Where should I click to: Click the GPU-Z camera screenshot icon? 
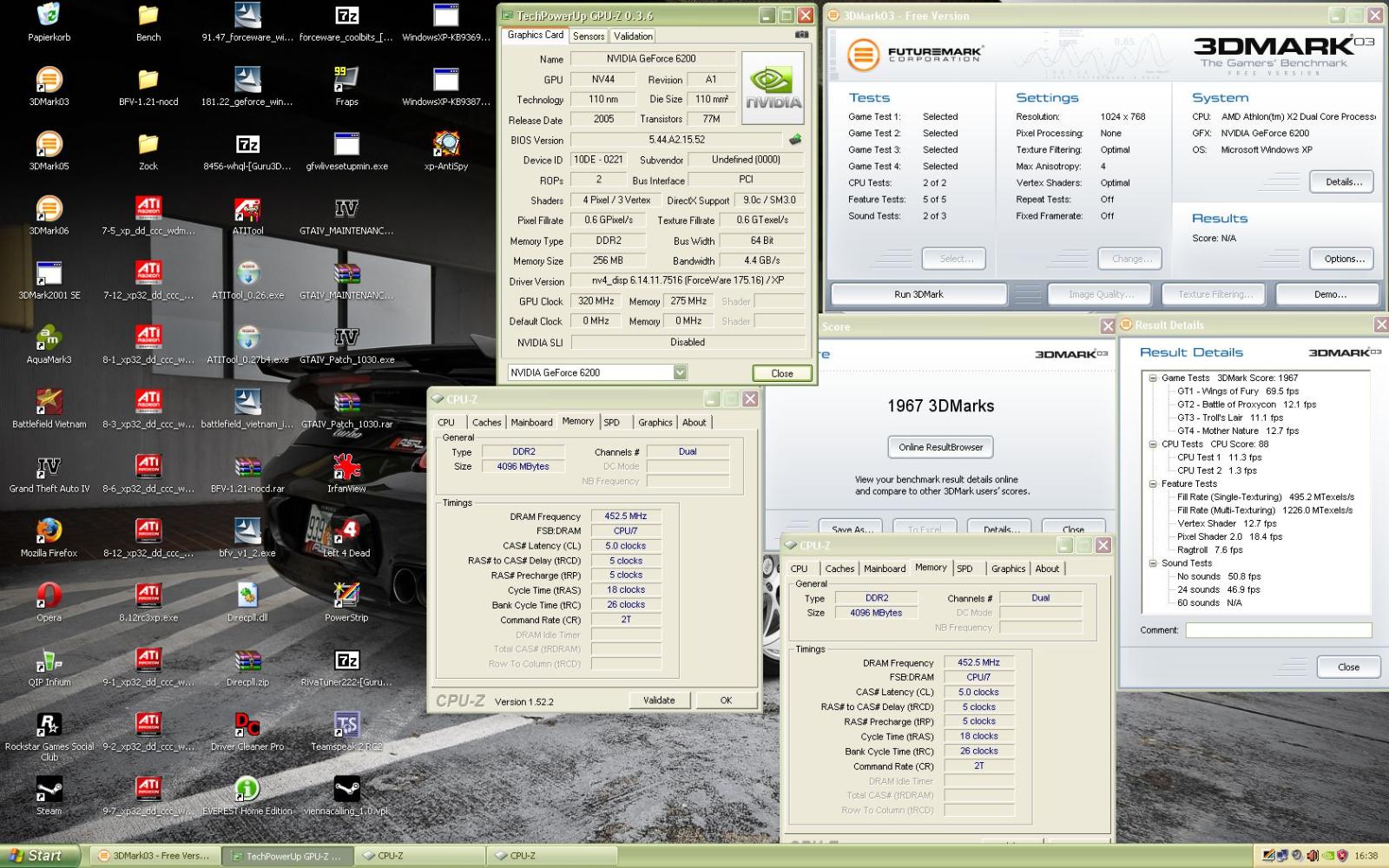[x=801, y=35]
